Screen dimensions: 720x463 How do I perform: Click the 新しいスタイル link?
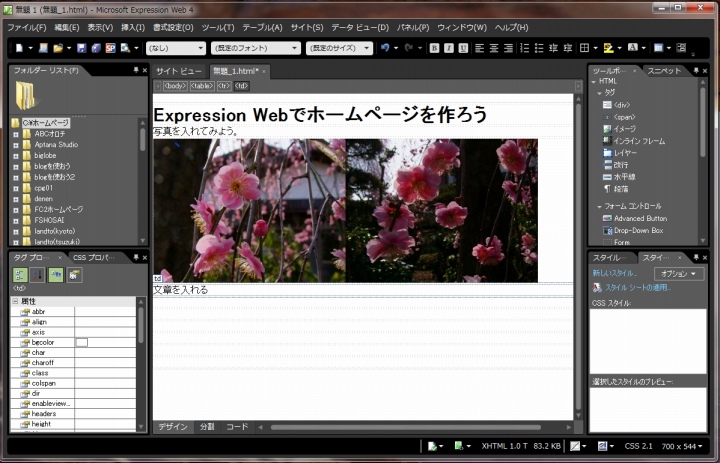(614, 273)
